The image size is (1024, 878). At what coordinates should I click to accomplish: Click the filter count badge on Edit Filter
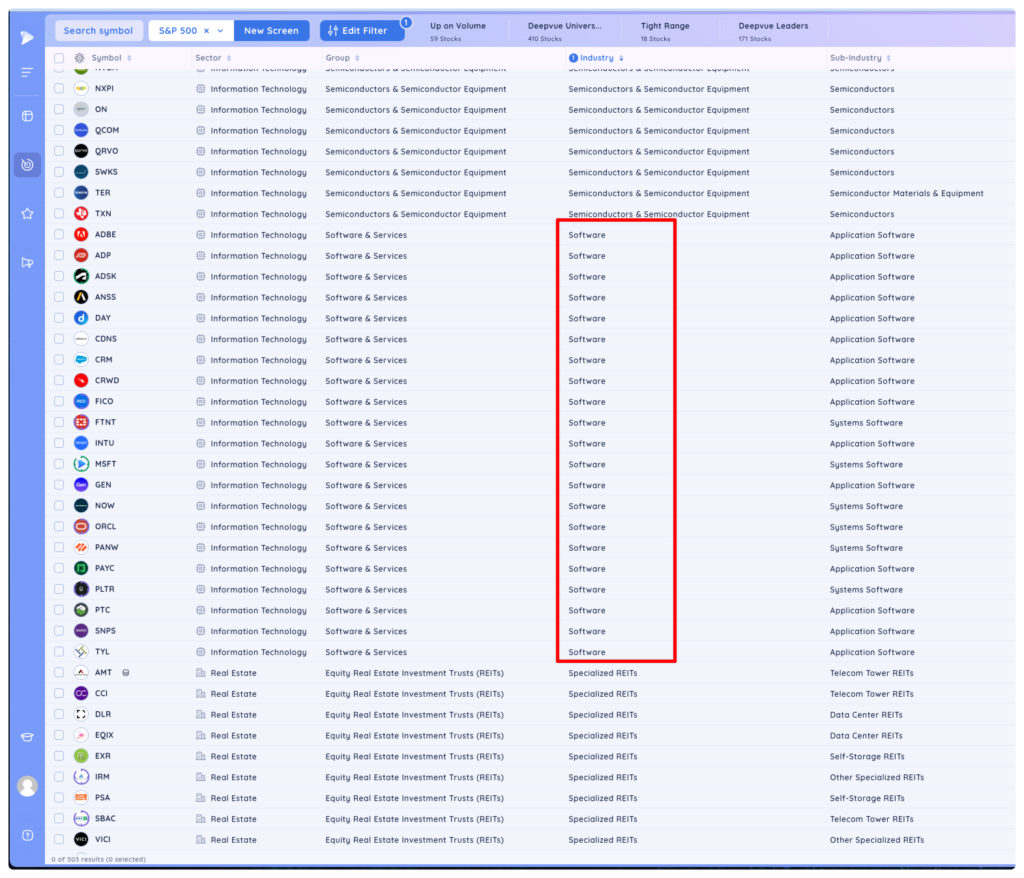(x=406, y=22)
